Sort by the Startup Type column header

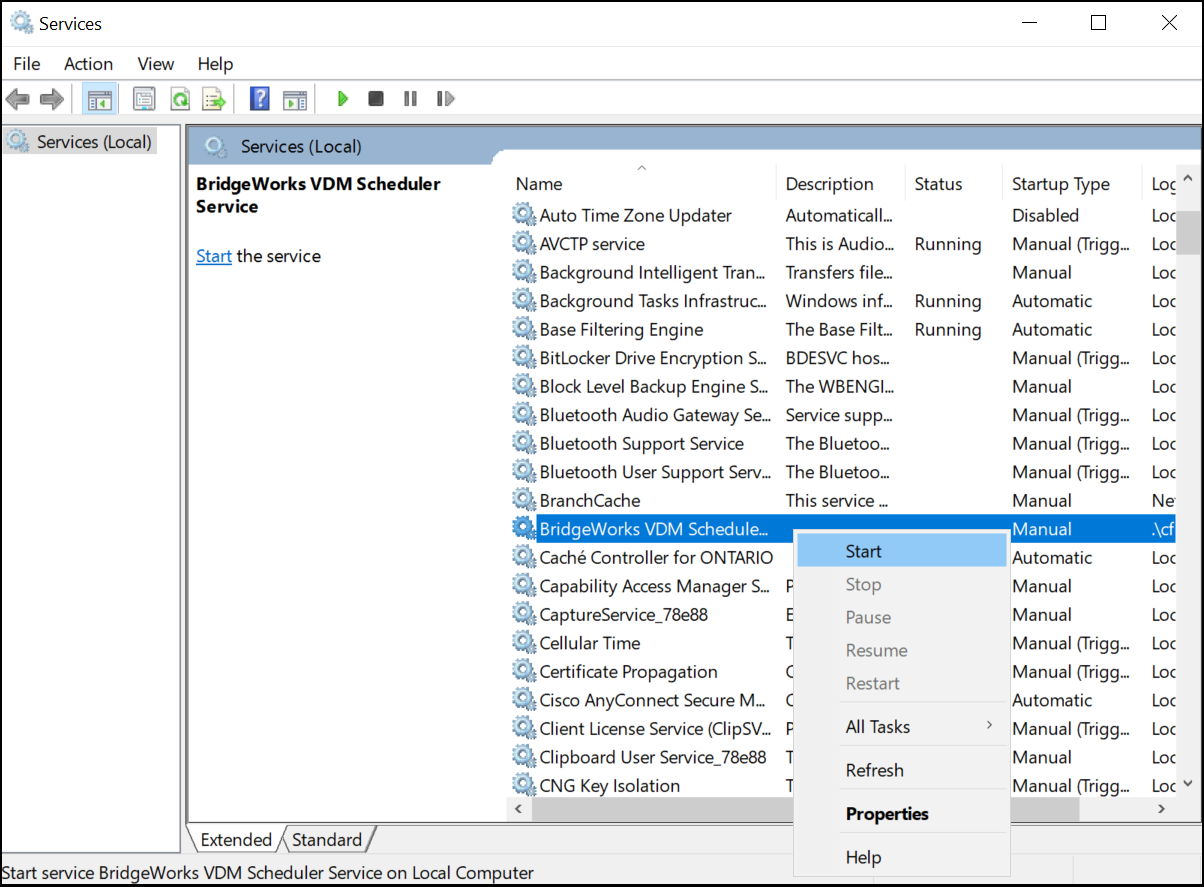[x=1072, y=184]
